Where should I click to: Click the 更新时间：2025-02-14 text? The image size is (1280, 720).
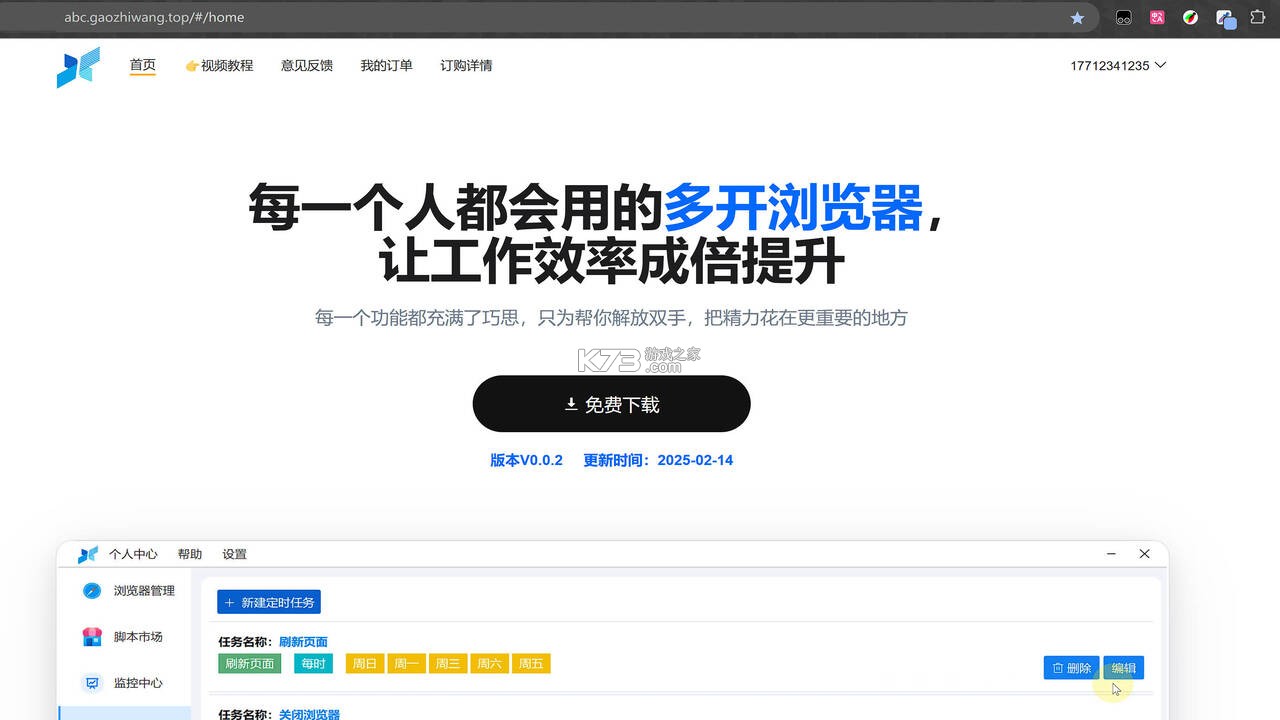pyautogui.click(x=658, y=461)
